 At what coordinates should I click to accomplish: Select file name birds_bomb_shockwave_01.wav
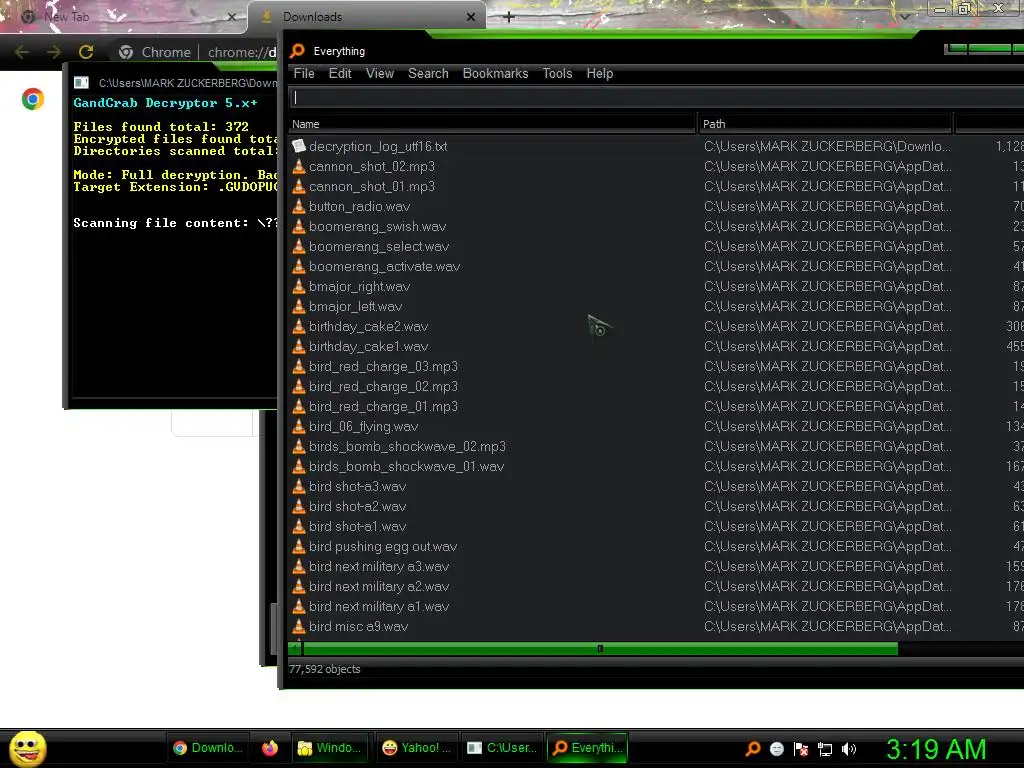[x=406, y=467]
